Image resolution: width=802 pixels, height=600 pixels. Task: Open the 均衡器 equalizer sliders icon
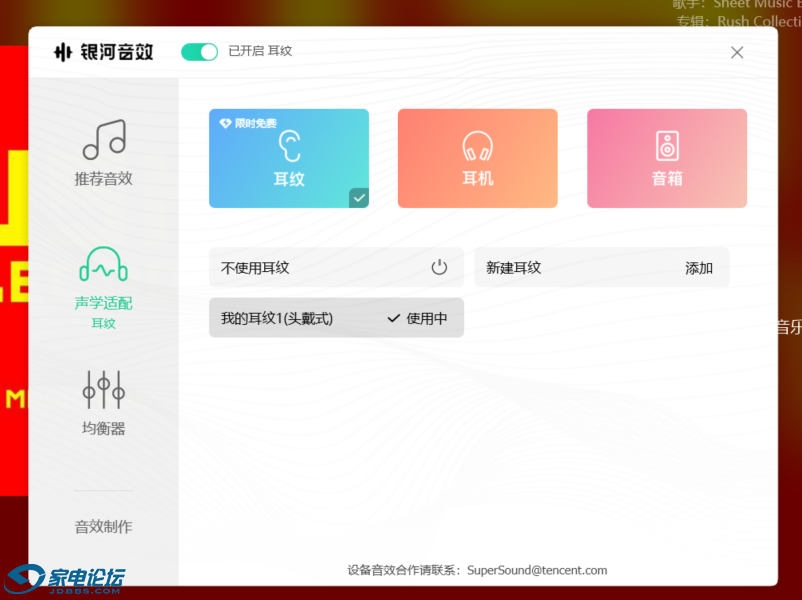click(103, 390)
